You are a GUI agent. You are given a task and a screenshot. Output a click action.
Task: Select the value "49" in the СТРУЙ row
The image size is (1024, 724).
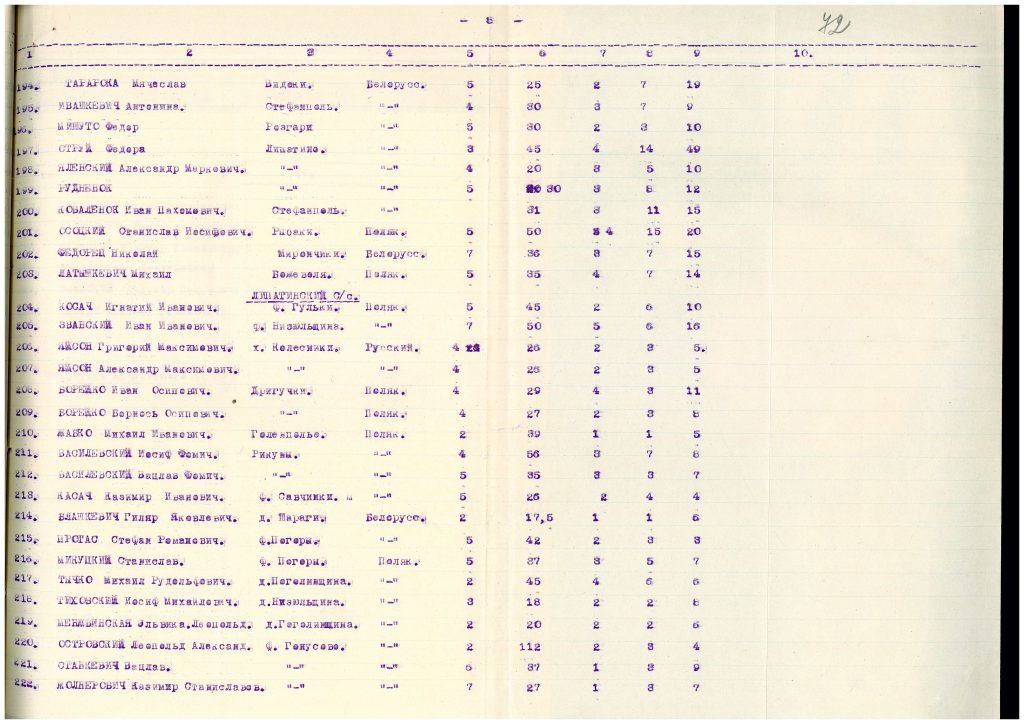[x=694, y=149]
